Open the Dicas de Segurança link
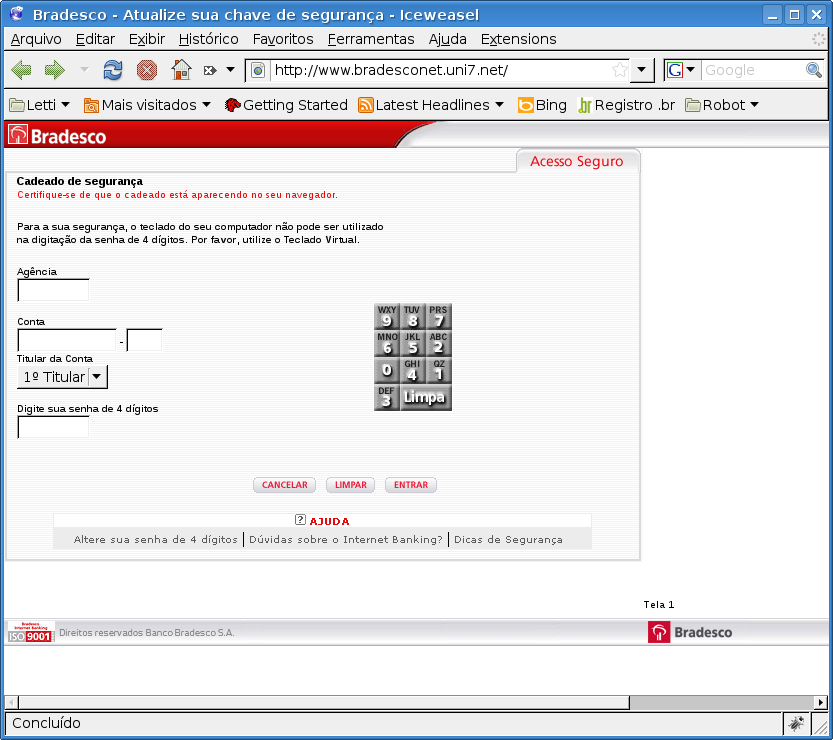The width and height of the screenshot is (833, 740). click(x=508, y=539)
